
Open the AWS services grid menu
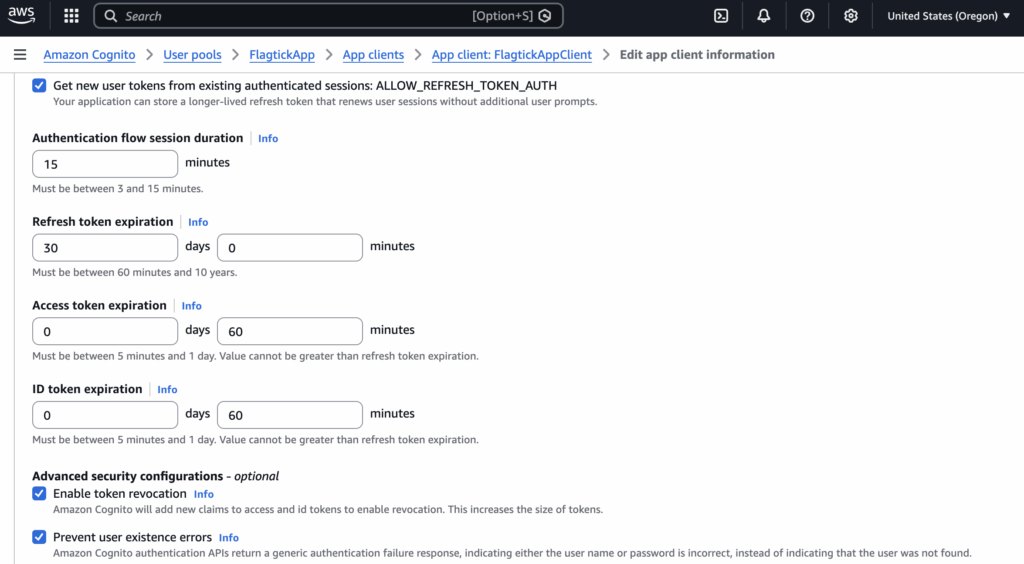(71, 16)
